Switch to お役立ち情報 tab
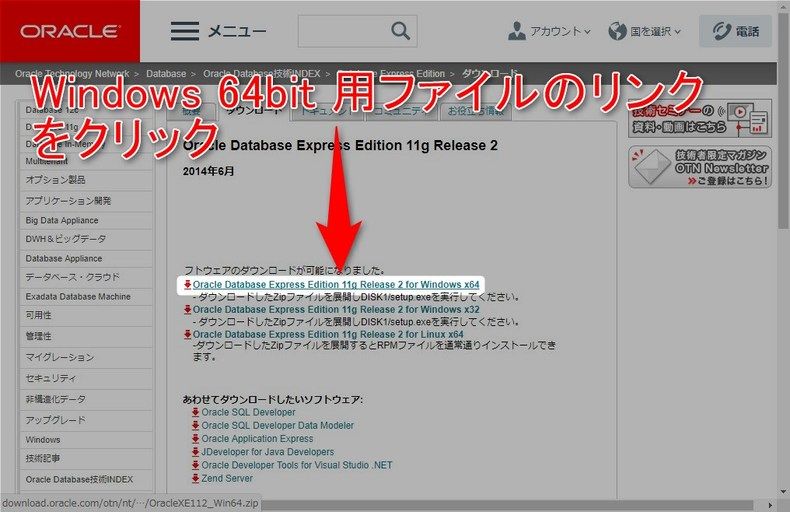This screenshot has width=790, height=512. [x=476, y=111]
